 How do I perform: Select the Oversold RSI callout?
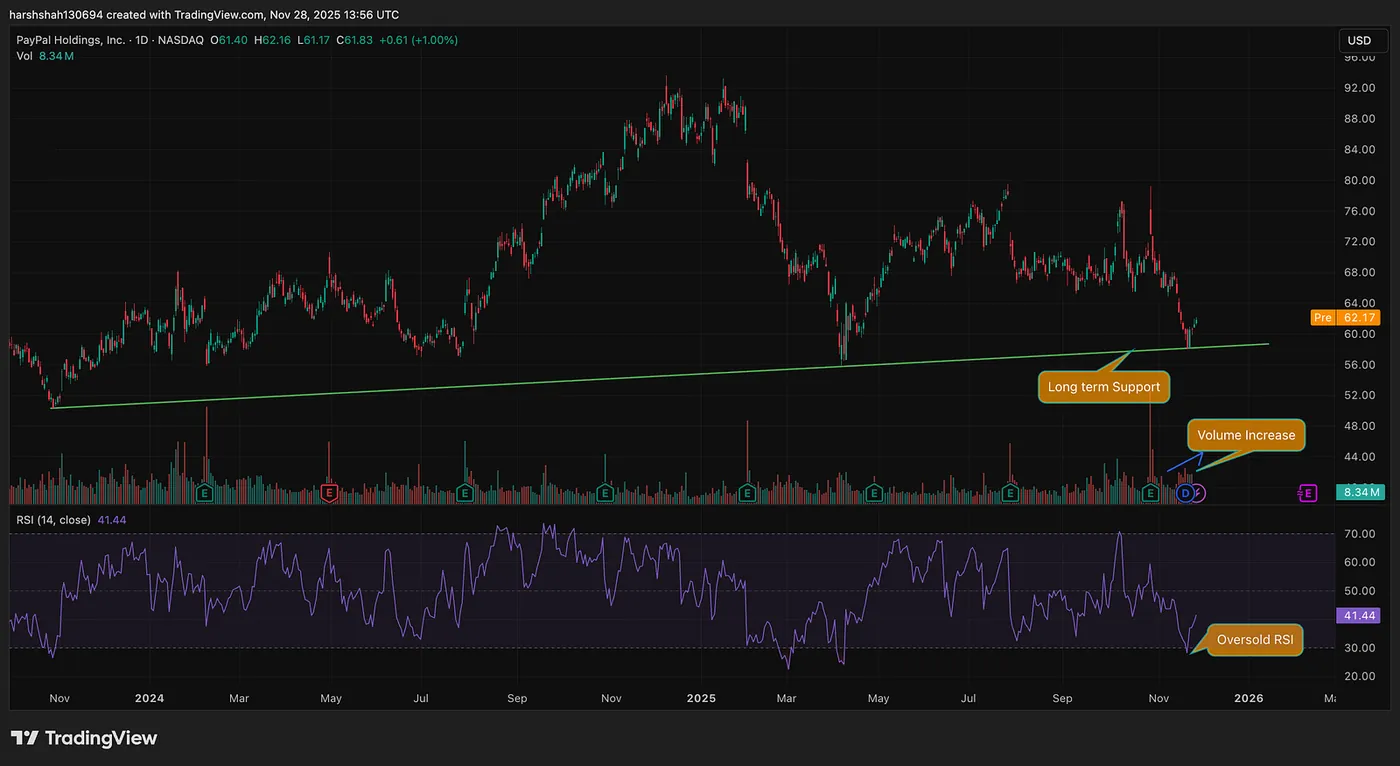(1255, 640)
